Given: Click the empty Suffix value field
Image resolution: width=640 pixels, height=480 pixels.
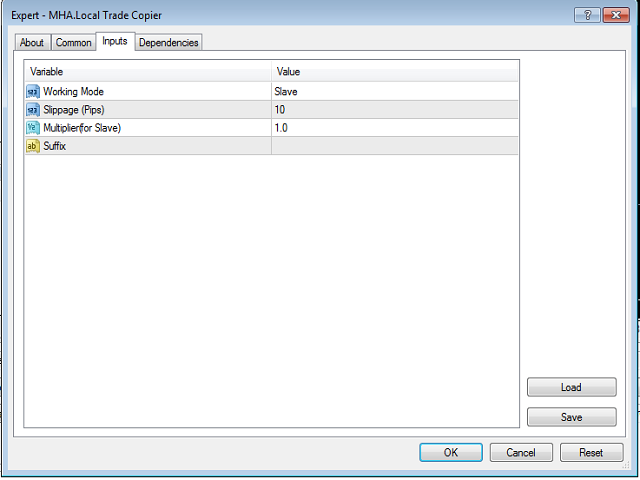Looking at the screenshot, I should point(394,146).
